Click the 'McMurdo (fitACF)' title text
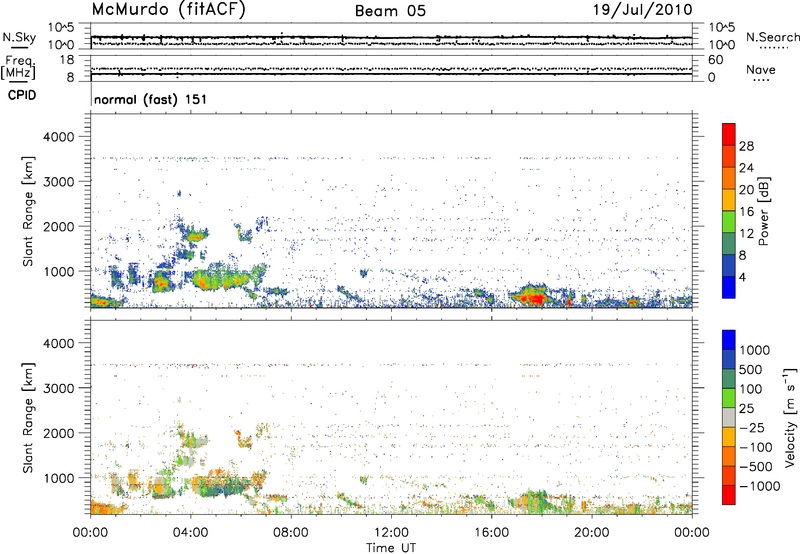The height and width of the screenshot is (554, 800). pos(168,10)
